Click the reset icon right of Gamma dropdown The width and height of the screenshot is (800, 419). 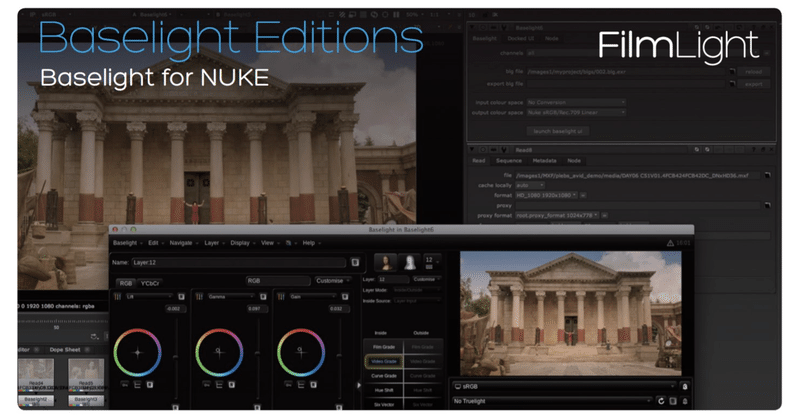pos(263,297)
